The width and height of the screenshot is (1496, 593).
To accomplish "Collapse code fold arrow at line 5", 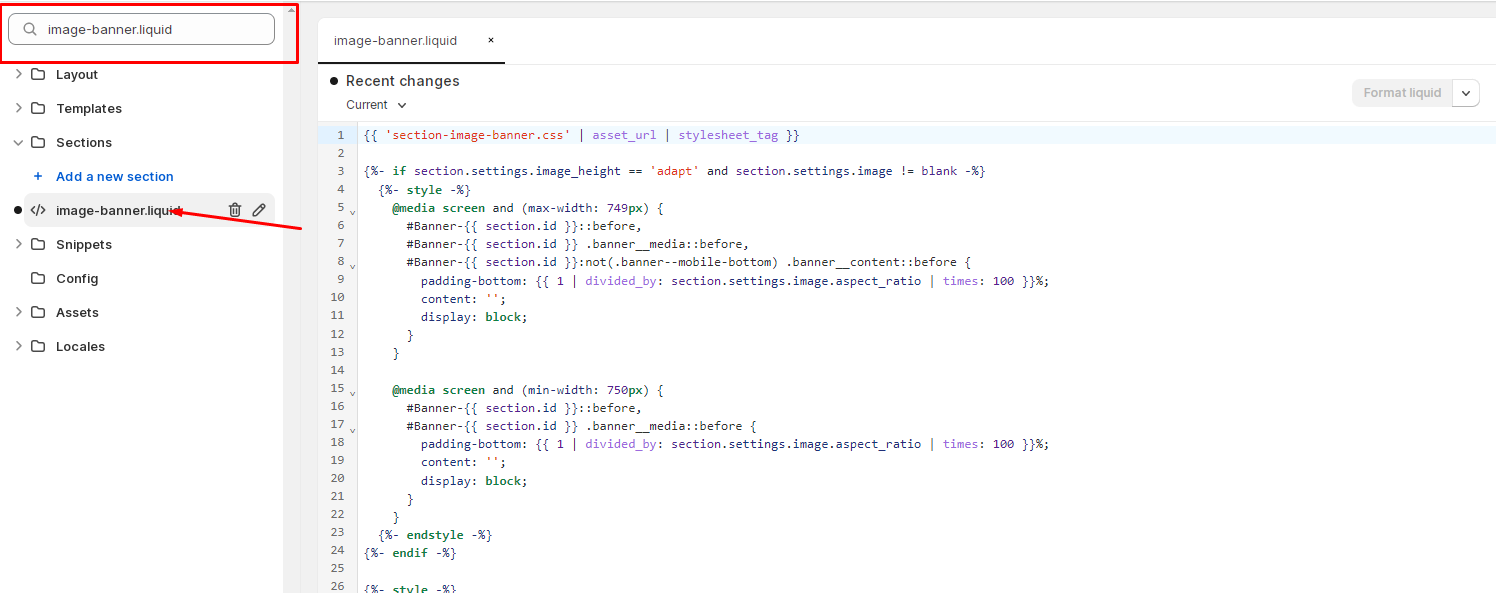I will (352, 211).
